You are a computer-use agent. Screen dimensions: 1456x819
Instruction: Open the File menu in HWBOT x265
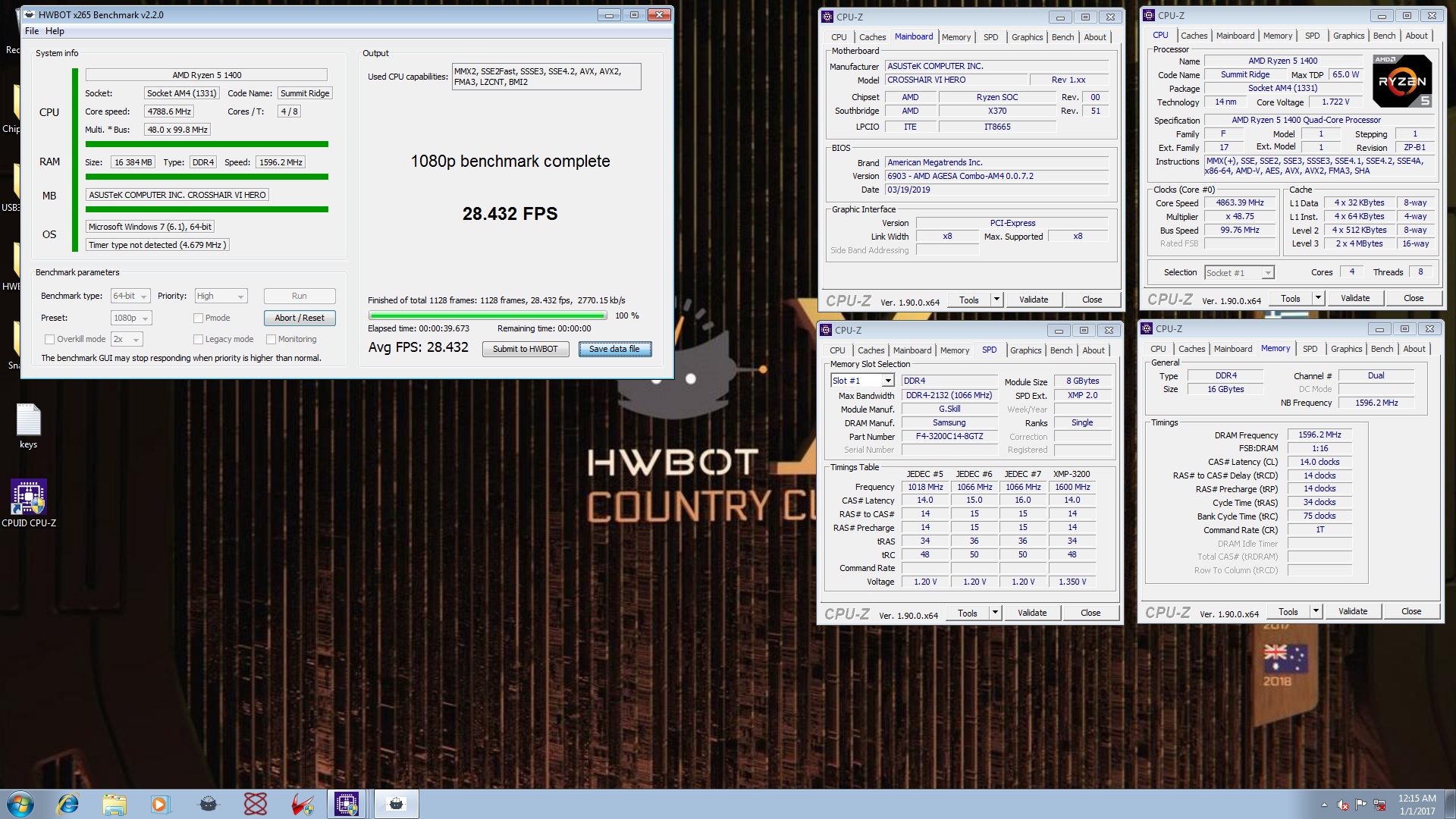tap(32, 31)
